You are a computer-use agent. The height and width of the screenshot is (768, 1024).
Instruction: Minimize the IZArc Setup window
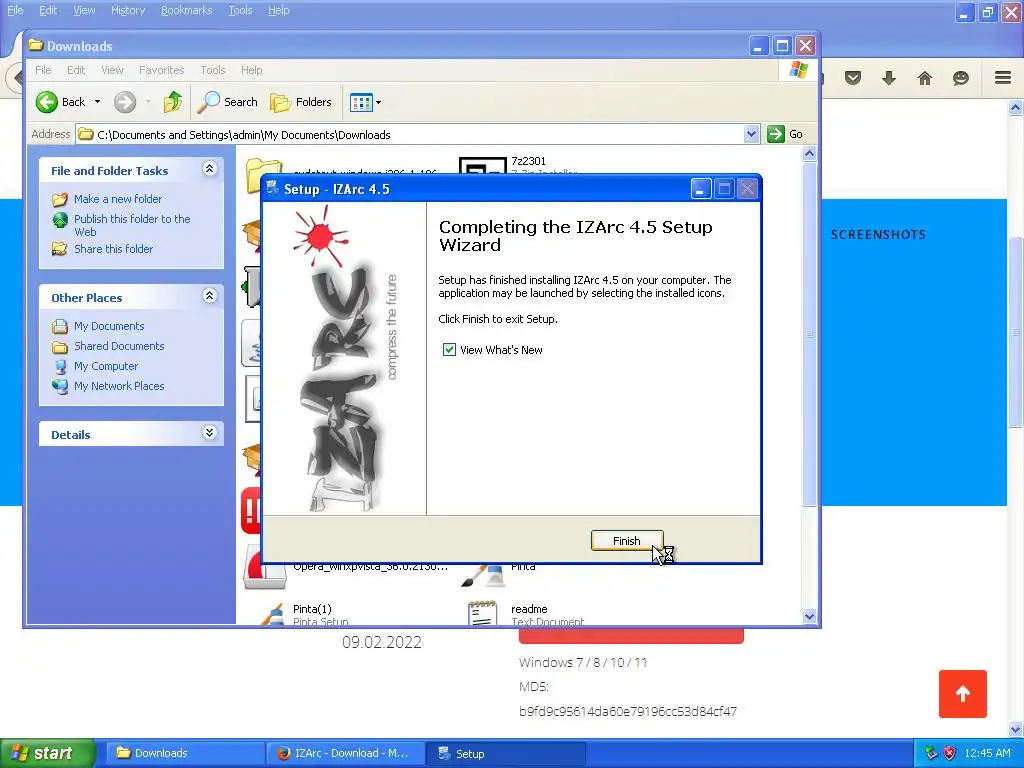pos(701,189)
